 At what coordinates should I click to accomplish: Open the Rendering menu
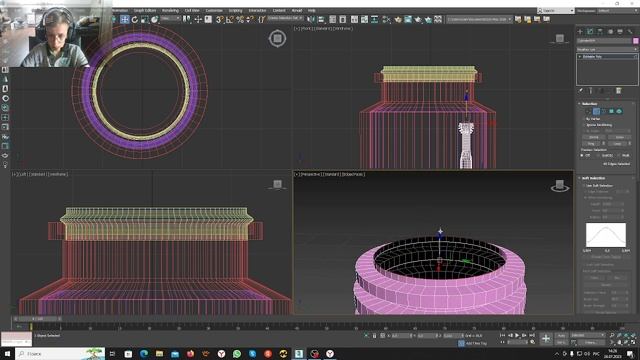(170, 11)
